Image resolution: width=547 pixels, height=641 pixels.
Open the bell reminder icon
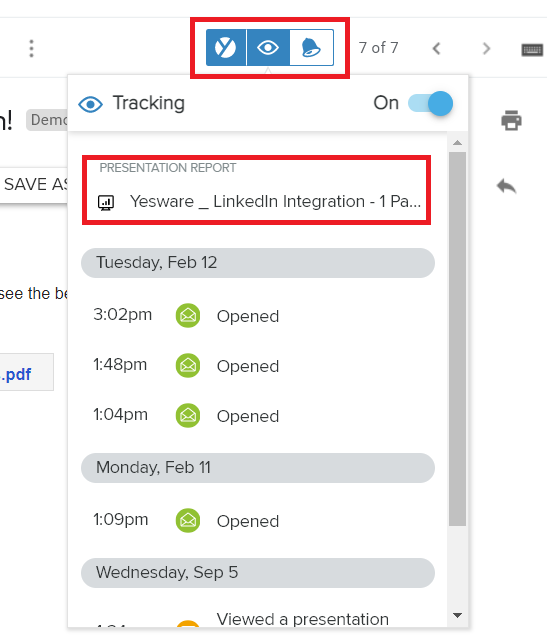[x=312, y=47]
